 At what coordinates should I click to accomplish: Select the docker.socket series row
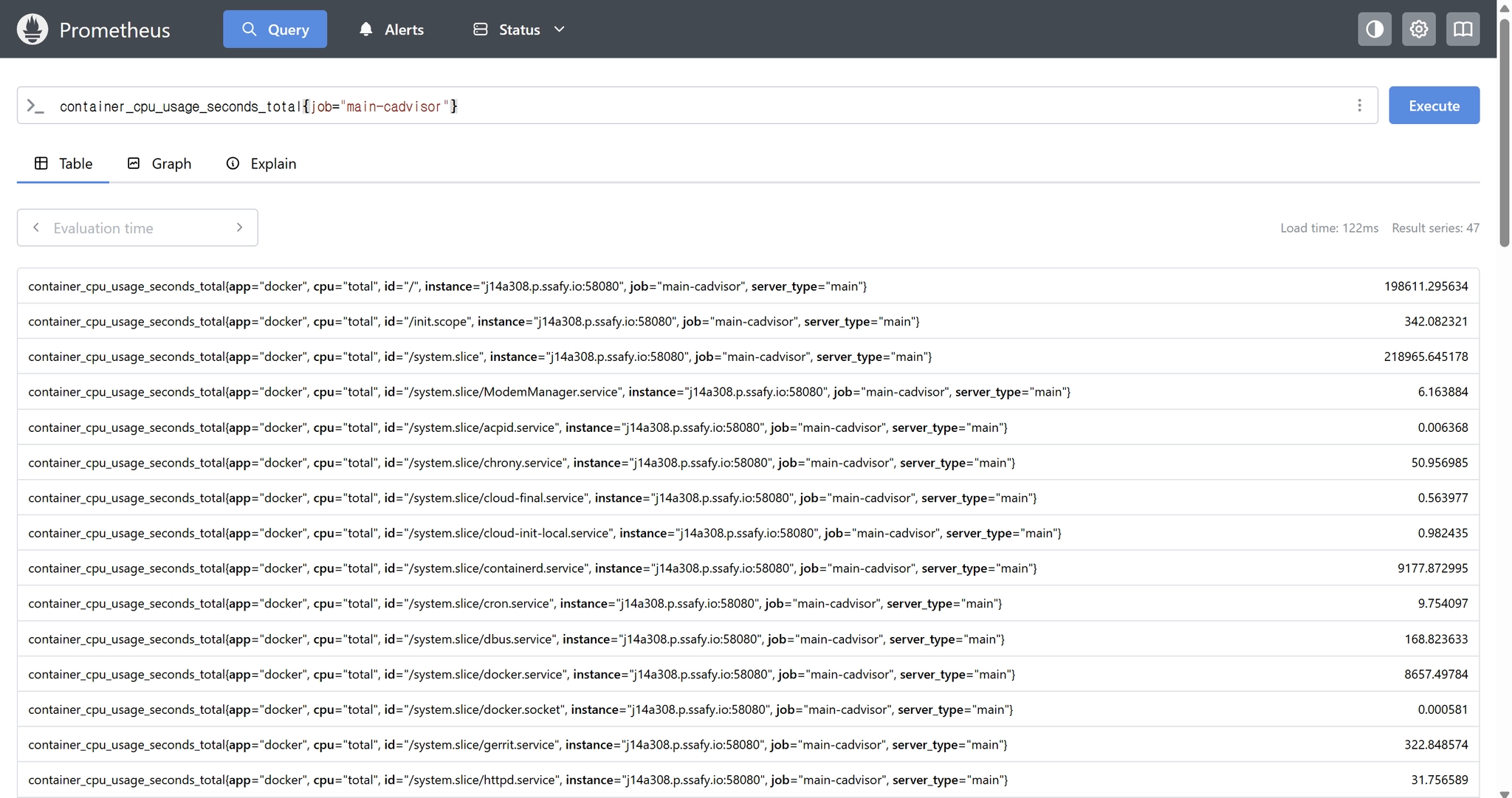[x=748, y=709]
